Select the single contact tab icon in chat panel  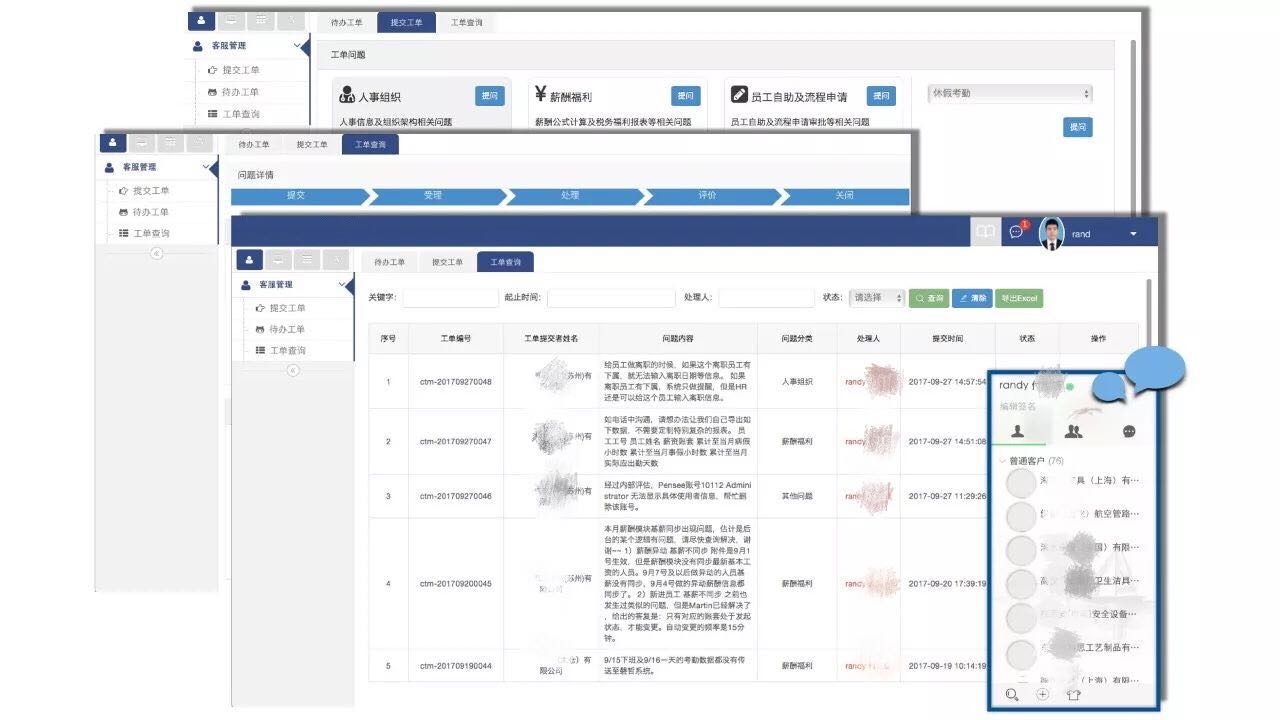pos(1017,431)
